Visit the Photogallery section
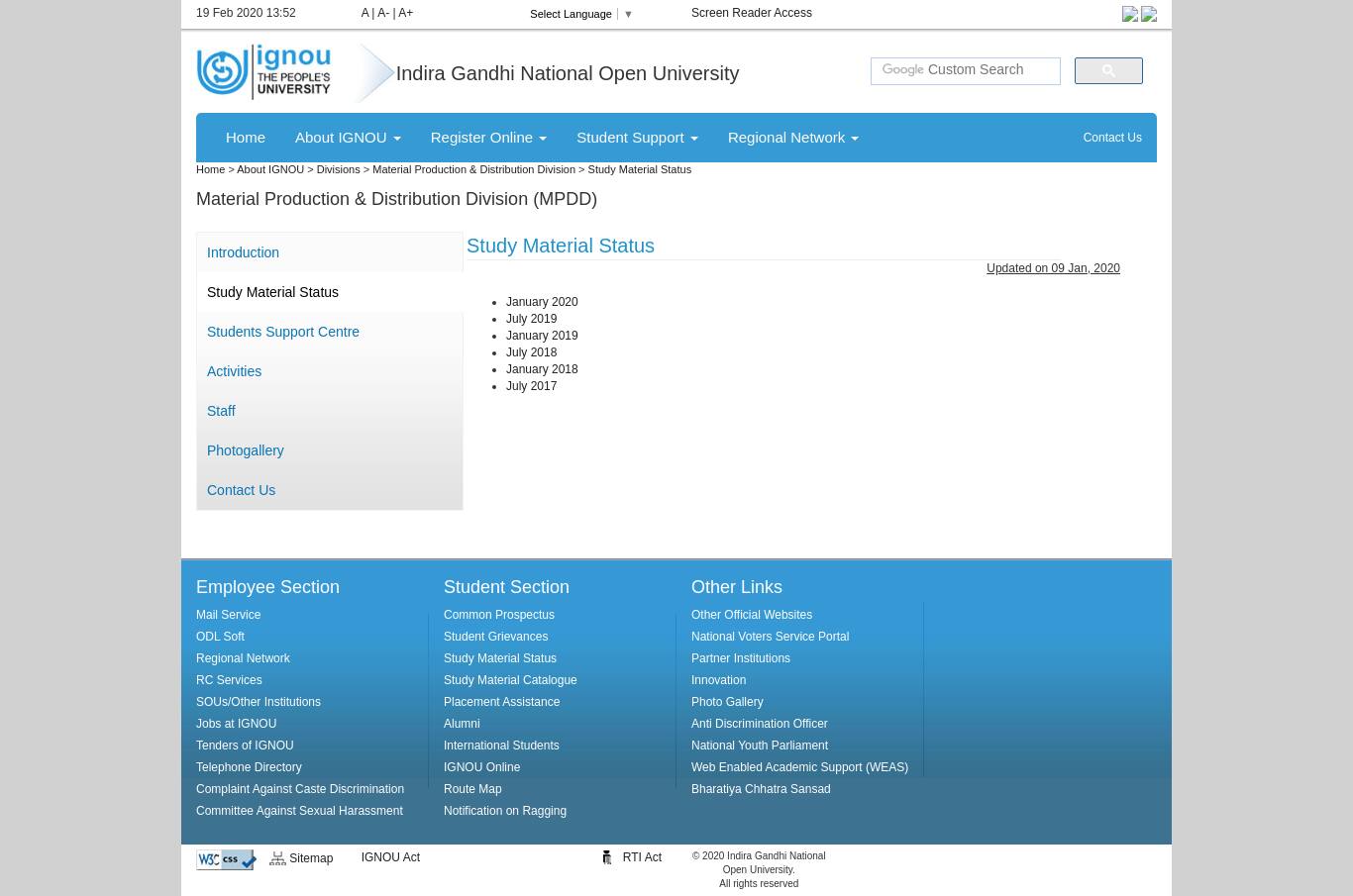The width and height of the screenshot is (1353, 896). [x=245, y=450]
